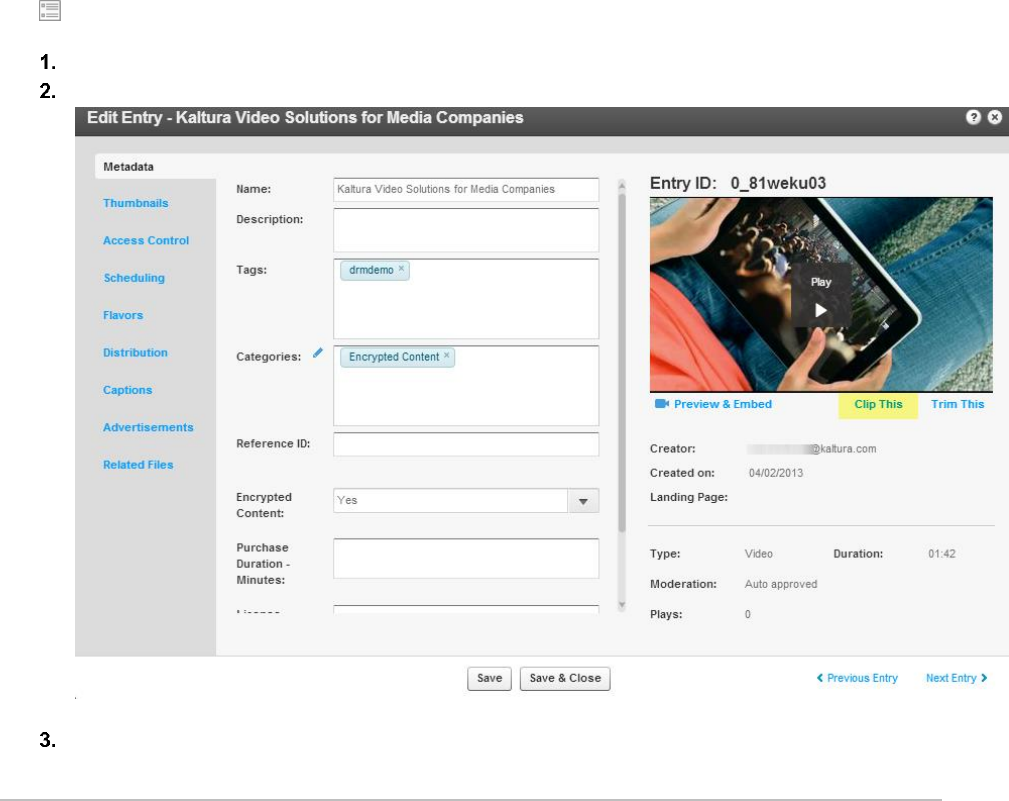
Task: Click the document list icon at top
Action: point(50,10)
